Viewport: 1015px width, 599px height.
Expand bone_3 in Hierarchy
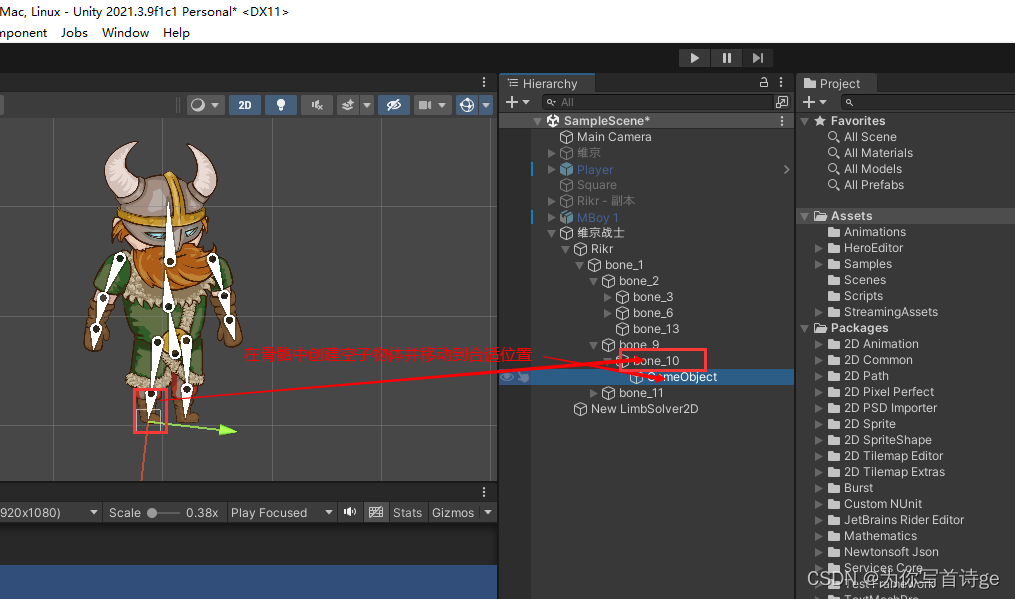pyautogui.click(x=607, y=297)
